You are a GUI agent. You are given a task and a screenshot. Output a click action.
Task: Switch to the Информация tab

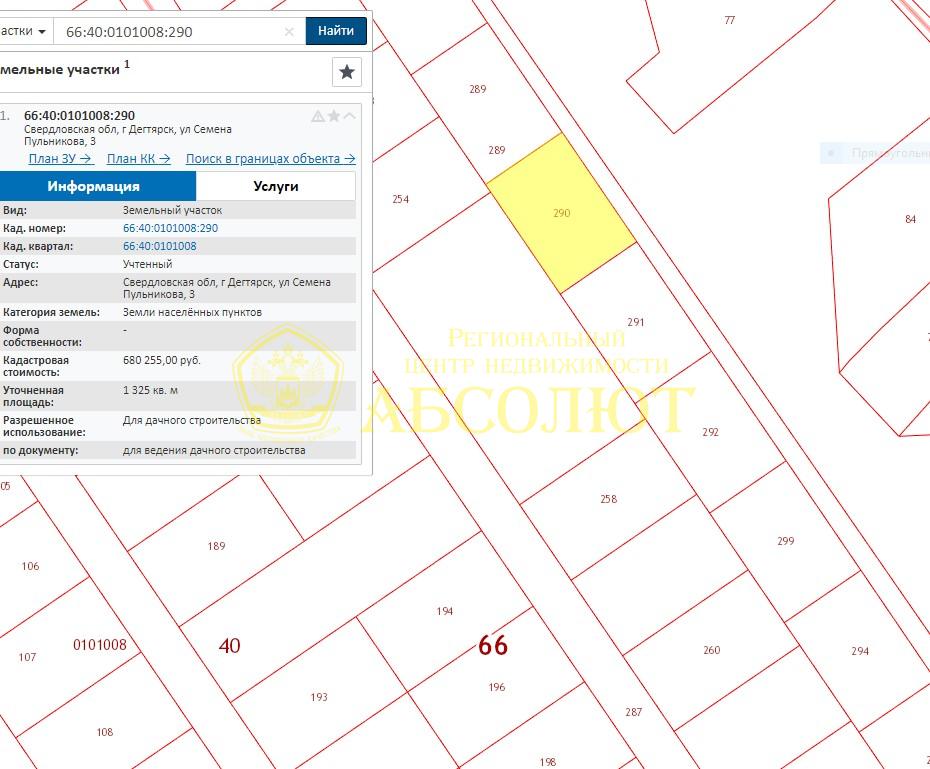click(98, 186)
